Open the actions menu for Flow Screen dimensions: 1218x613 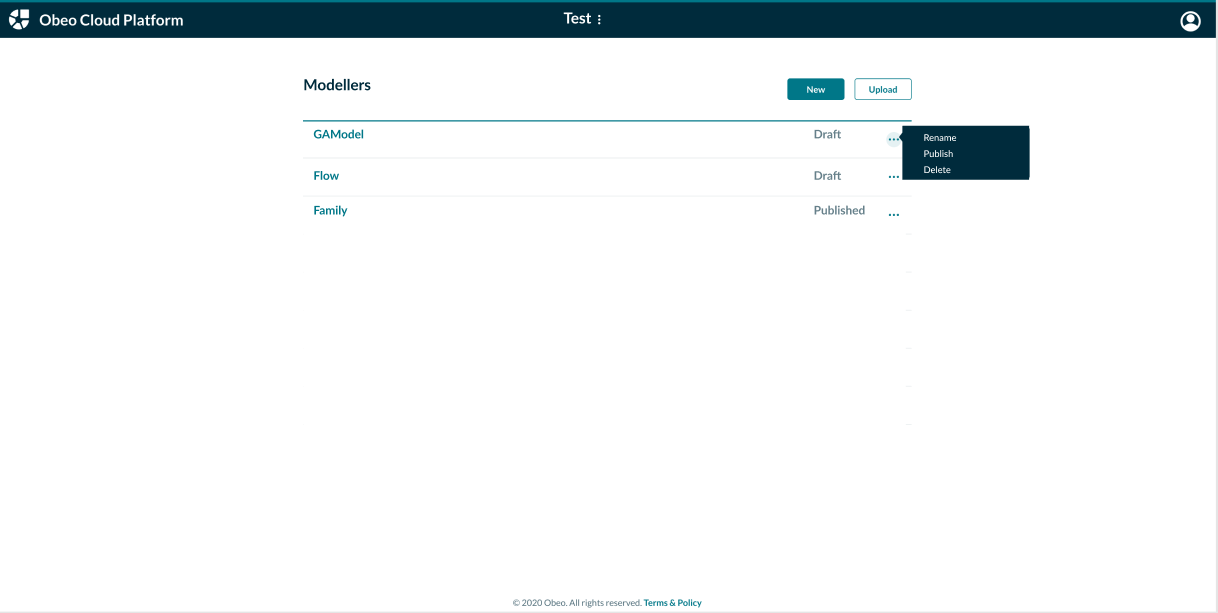(x=895, y=176)
